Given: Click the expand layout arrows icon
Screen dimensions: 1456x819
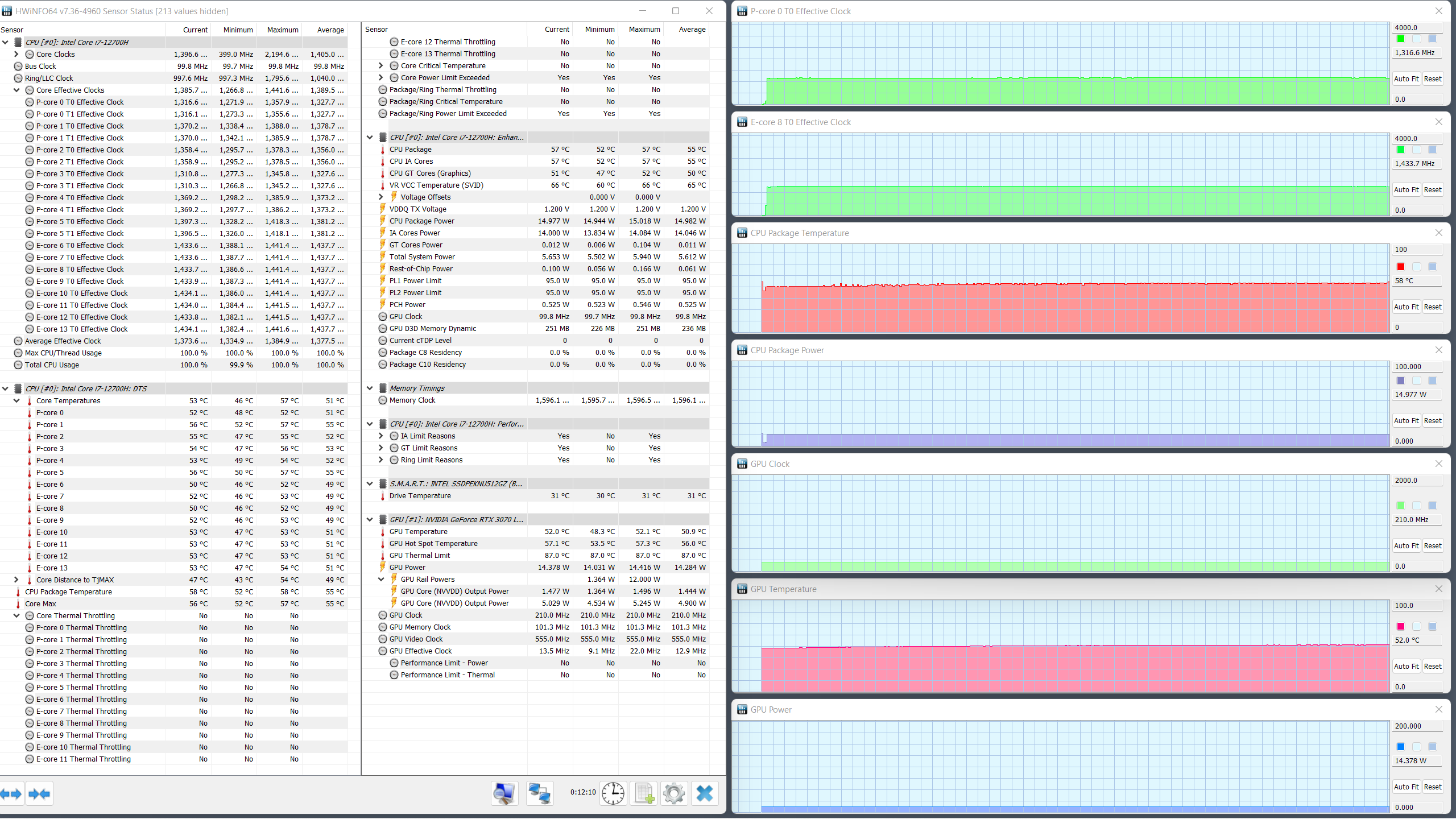Looking at the screenshot, I should click(x=11, y=793).
